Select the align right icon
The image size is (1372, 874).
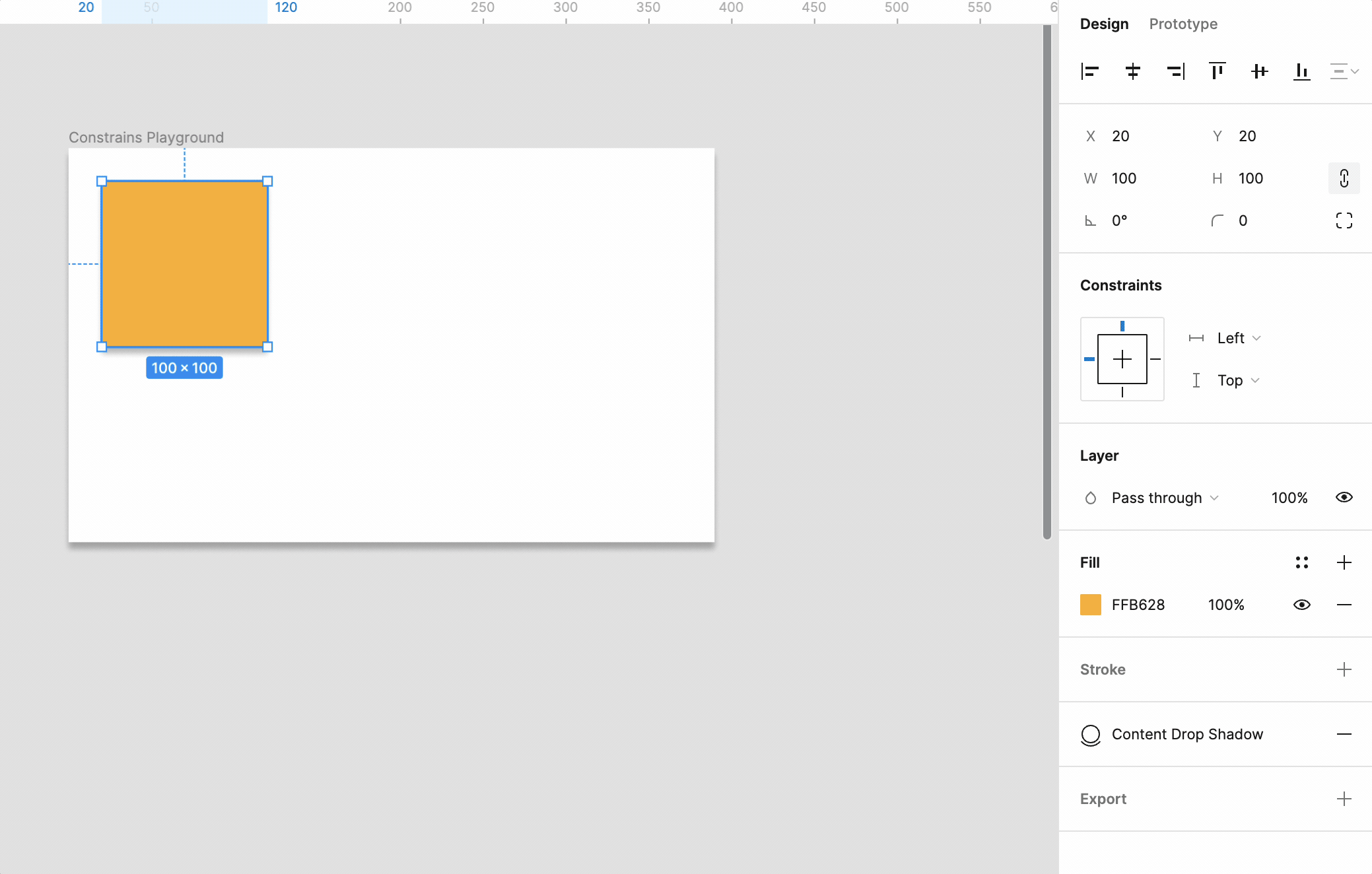tap(1176, 71)
